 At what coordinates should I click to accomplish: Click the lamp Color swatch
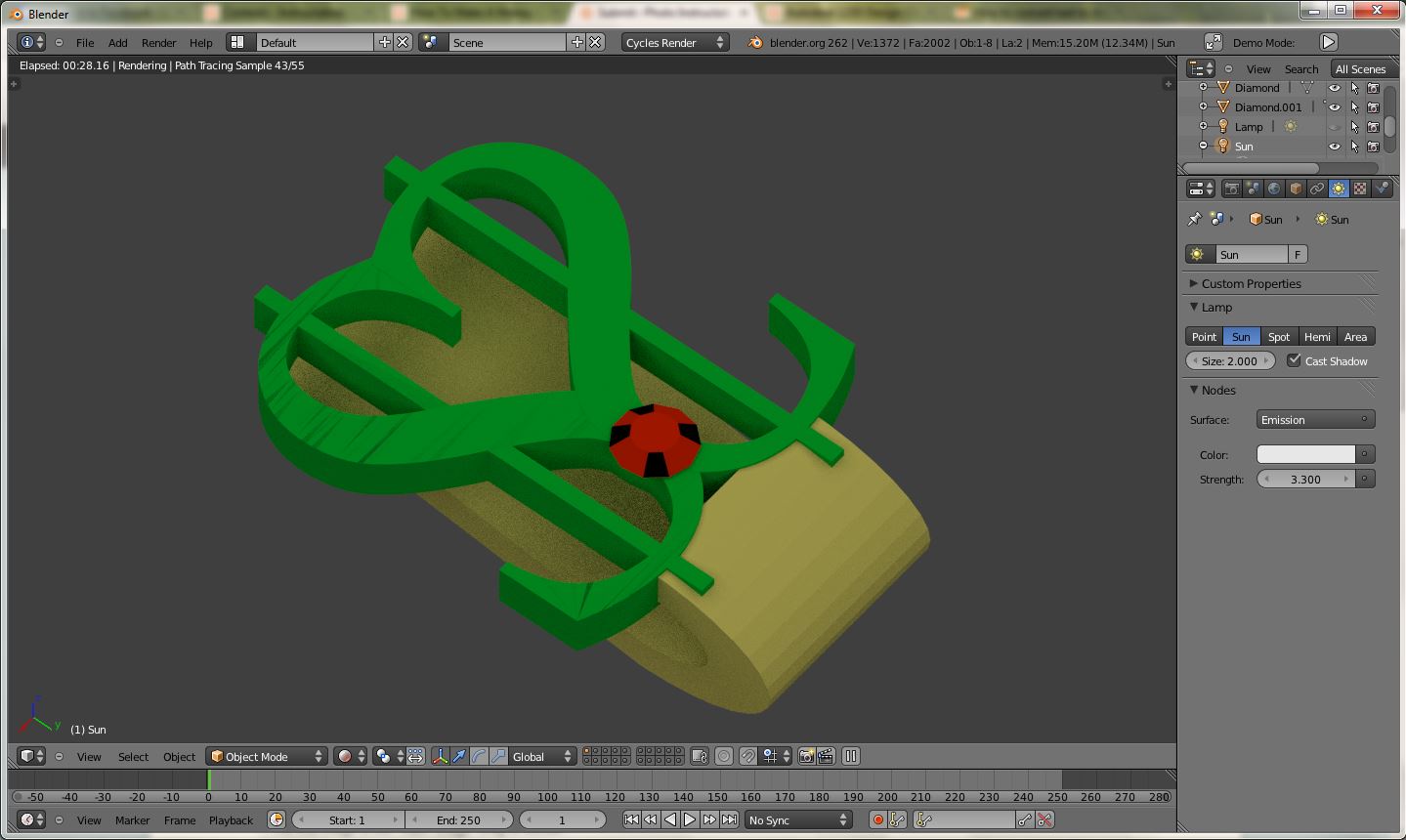1305,454
